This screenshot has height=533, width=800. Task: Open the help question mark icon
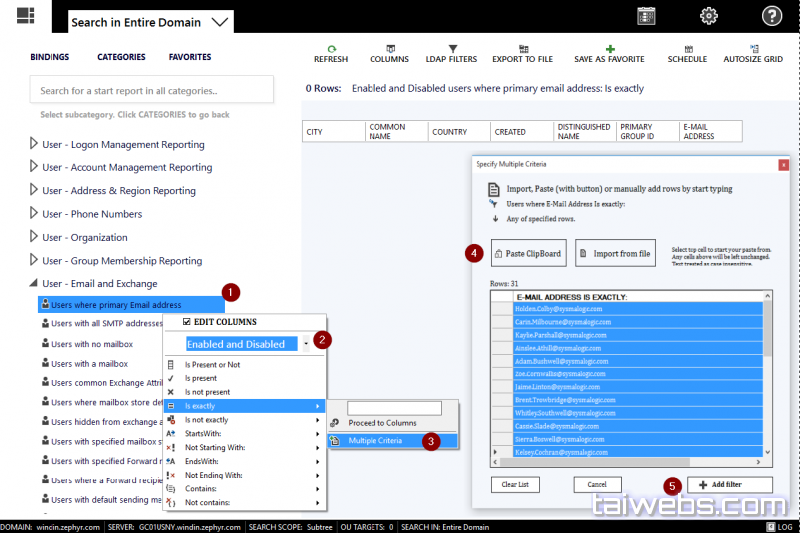[772, 16]
